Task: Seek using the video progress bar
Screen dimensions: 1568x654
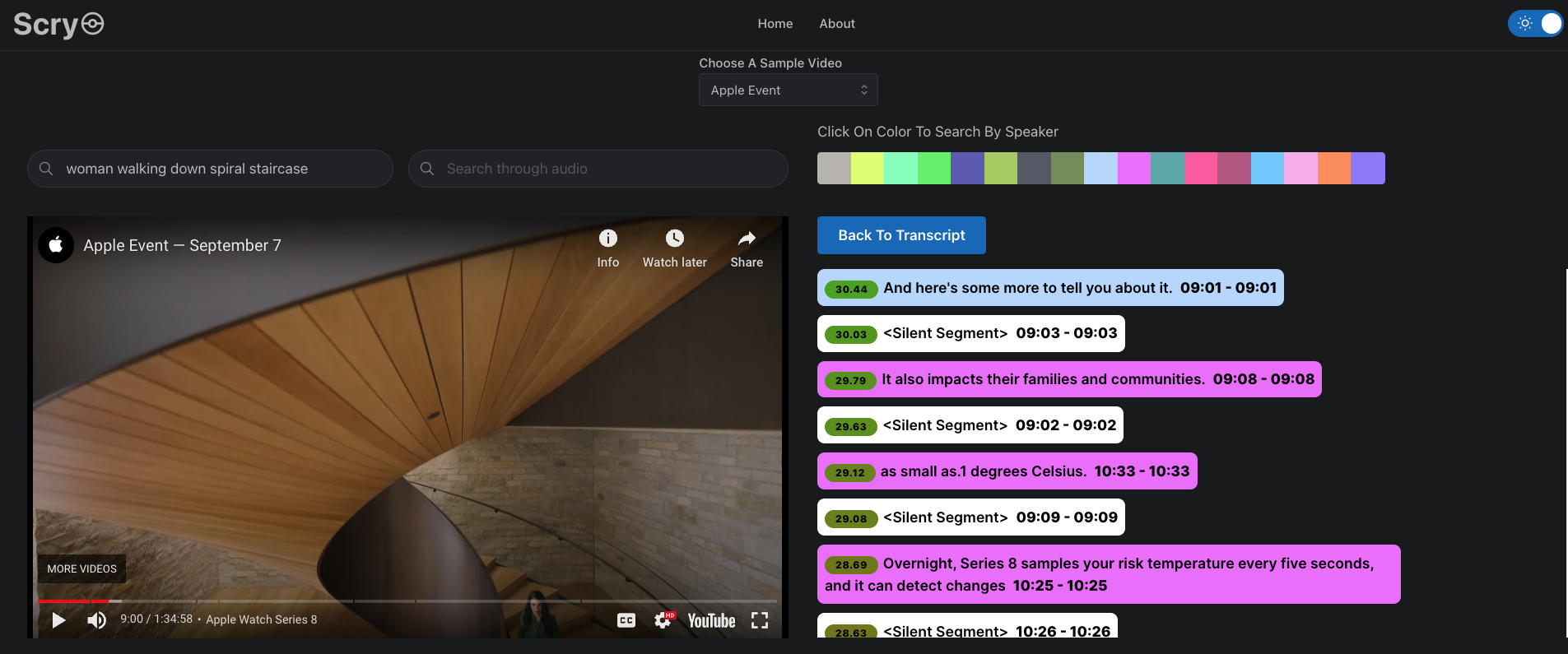Action: tap(407, 601)
